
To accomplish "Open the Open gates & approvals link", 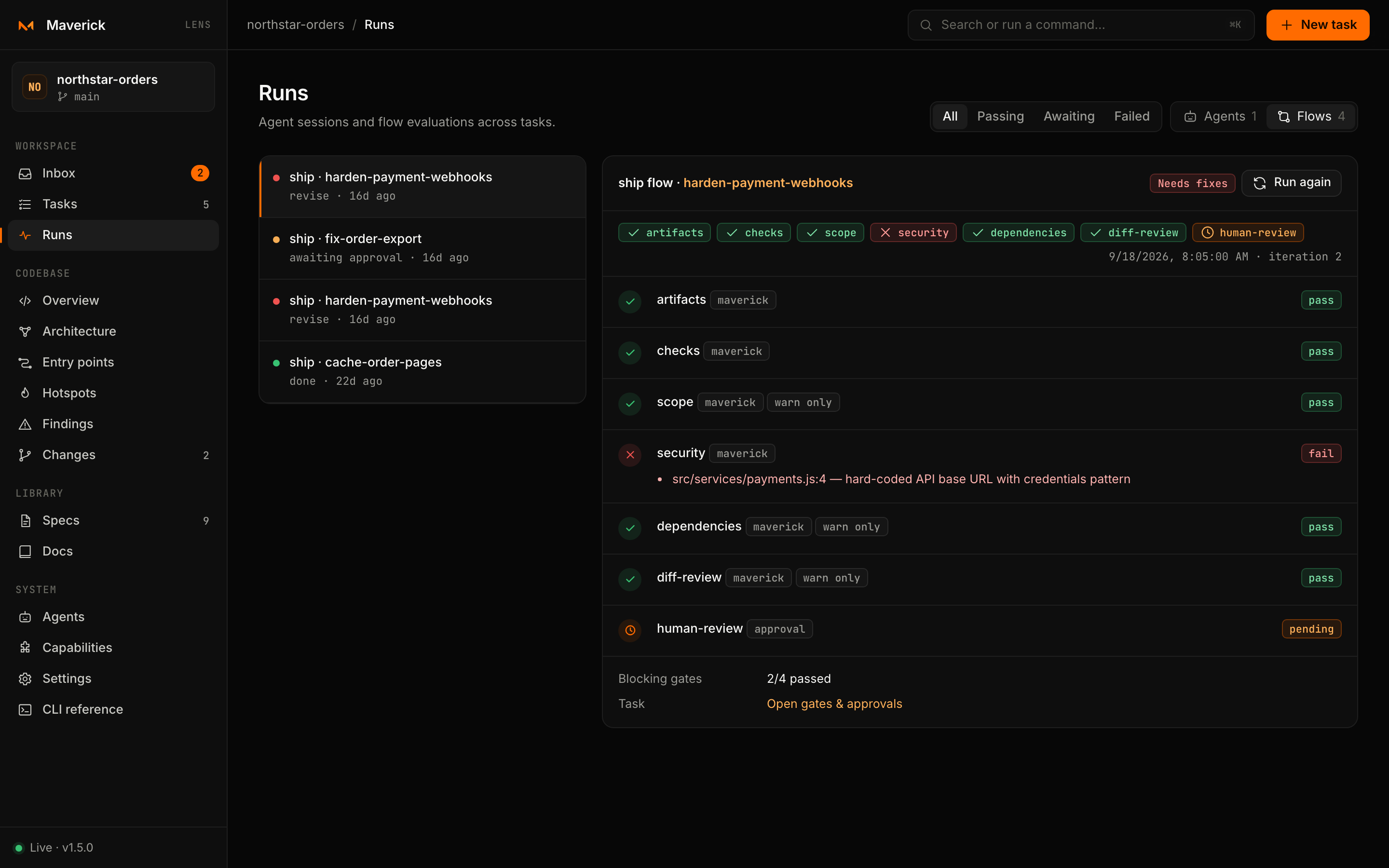I will (x=834, y=704).
